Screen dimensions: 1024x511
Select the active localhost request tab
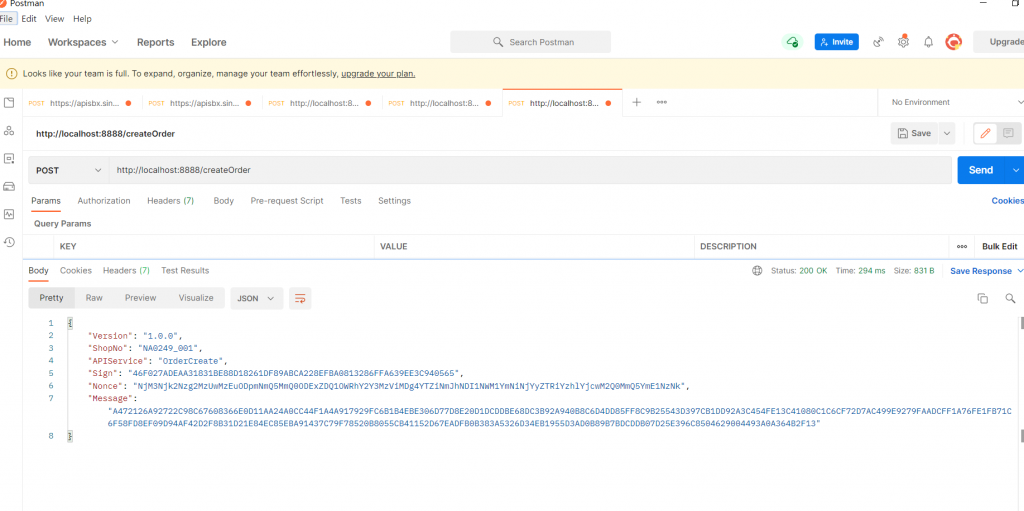coord(562,103)
